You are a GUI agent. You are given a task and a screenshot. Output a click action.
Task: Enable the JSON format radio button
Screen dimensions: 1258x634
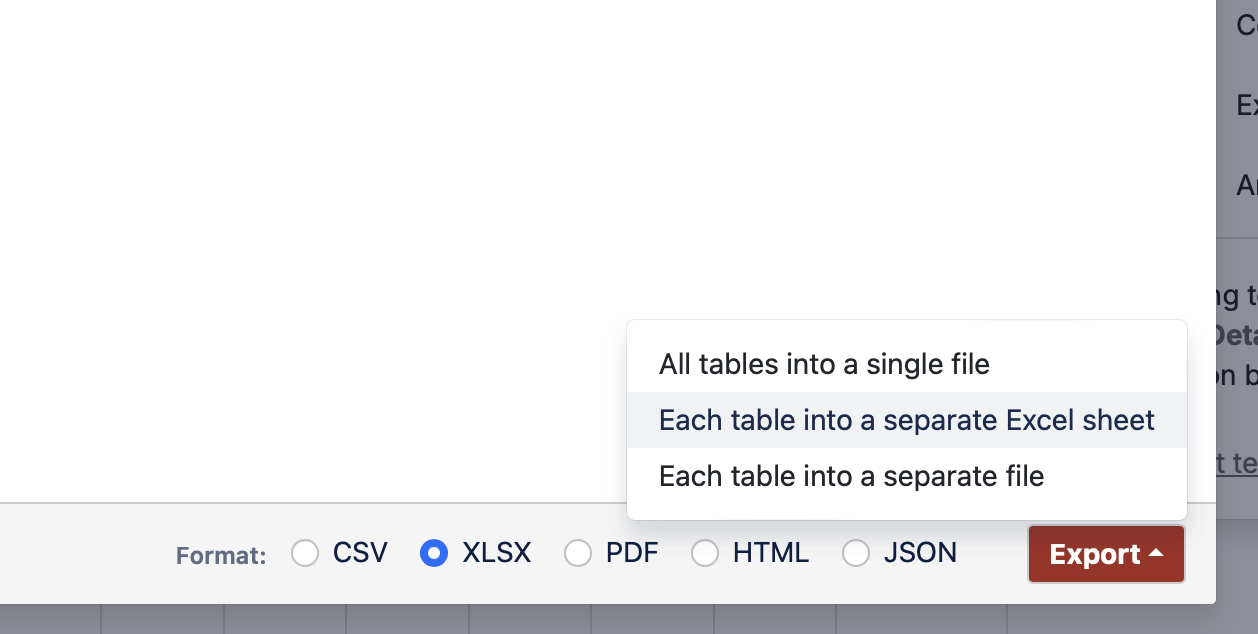856,553
